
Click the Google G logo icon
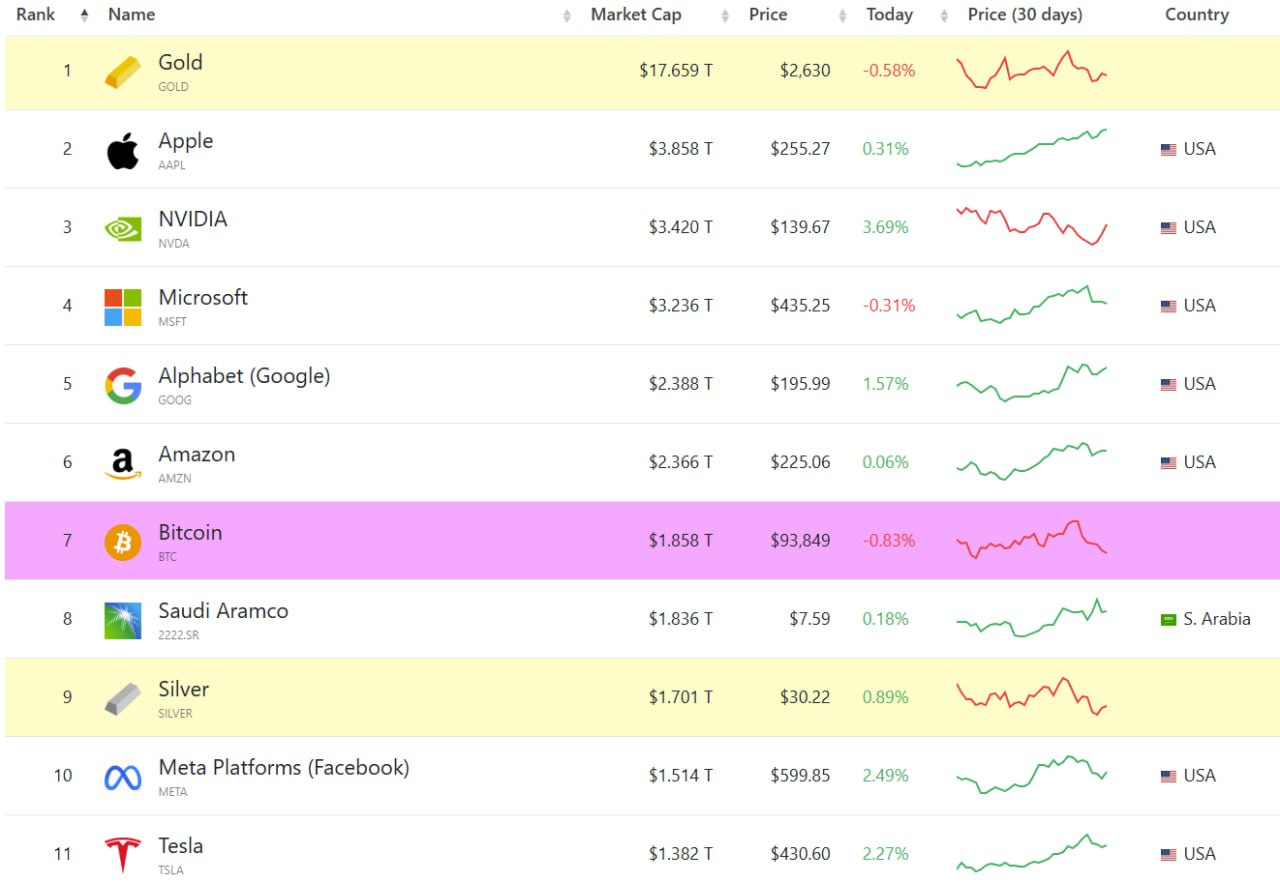(123, 385)
